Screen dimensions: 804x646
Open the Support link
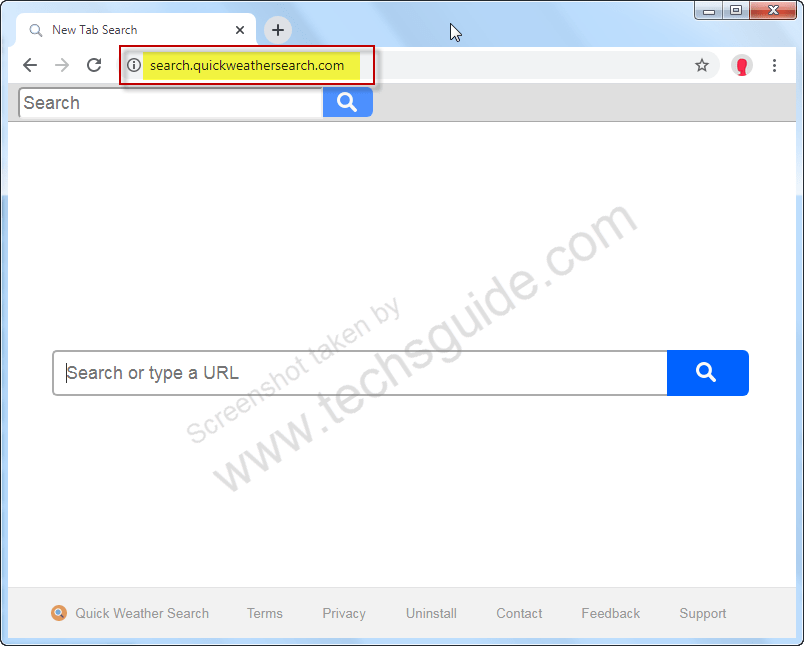[702, 613]
